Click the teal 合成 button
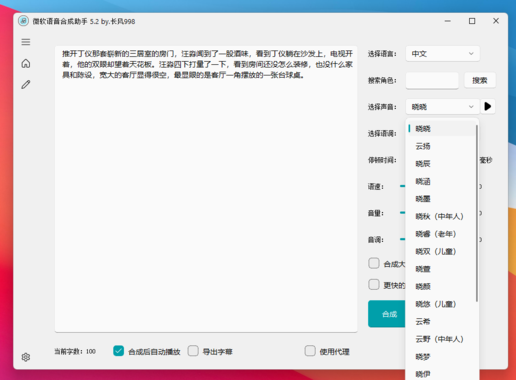 click(x=387, y=314)
